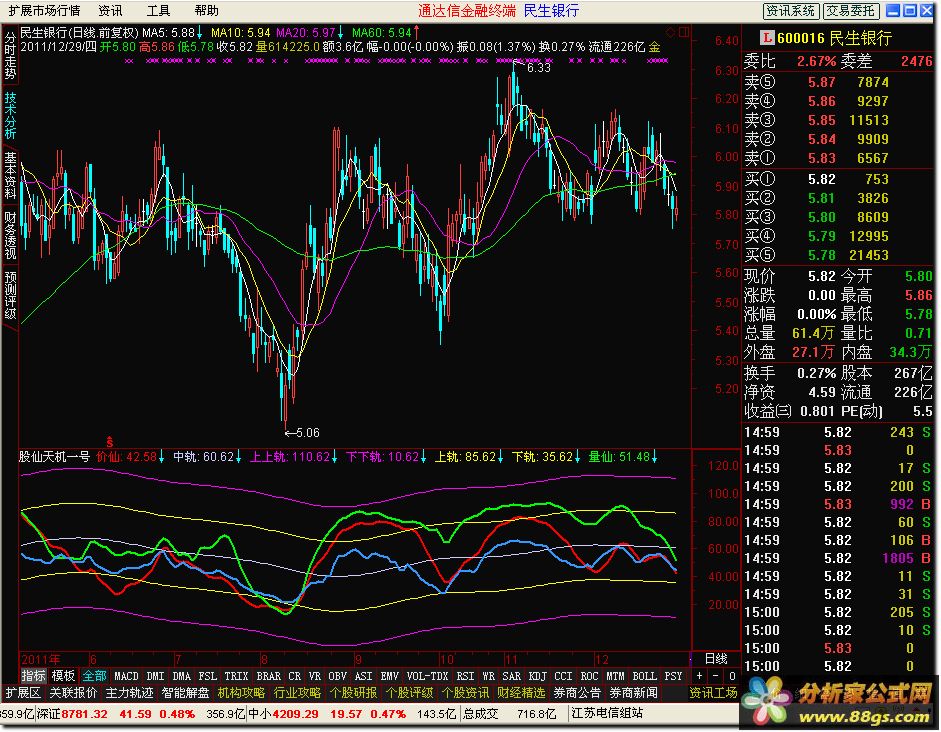Click the minus zoom button near 日线
This screenshot has height=732, width=941.
pos(715,676)
